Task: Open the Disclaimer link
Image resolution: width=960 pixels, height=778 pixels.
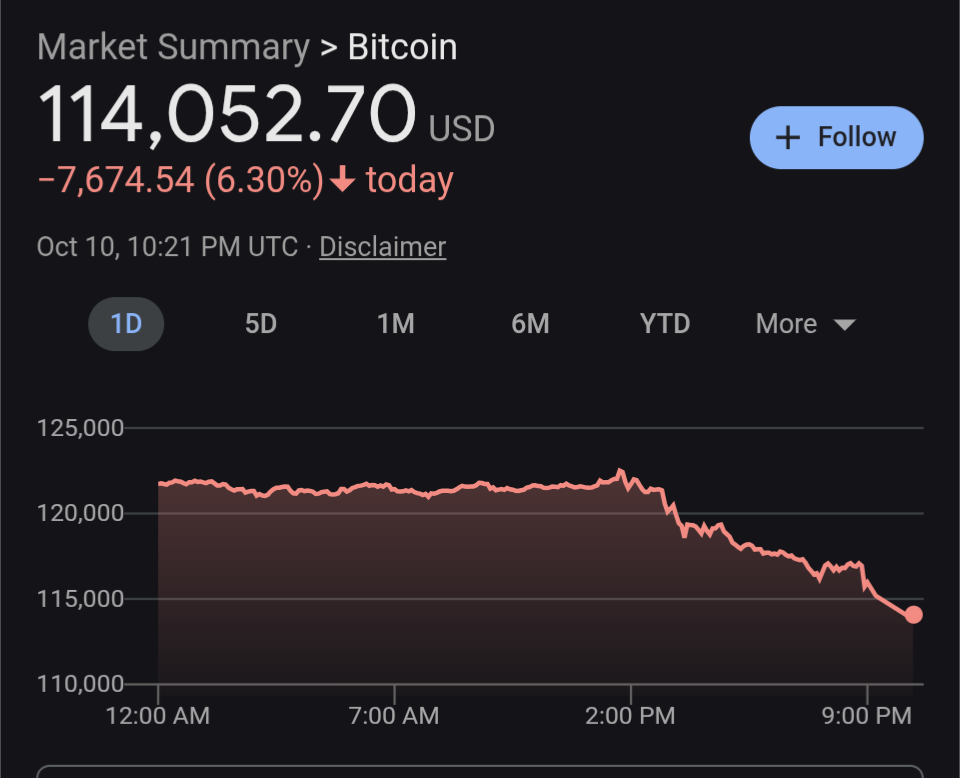Action: [382, 247]
